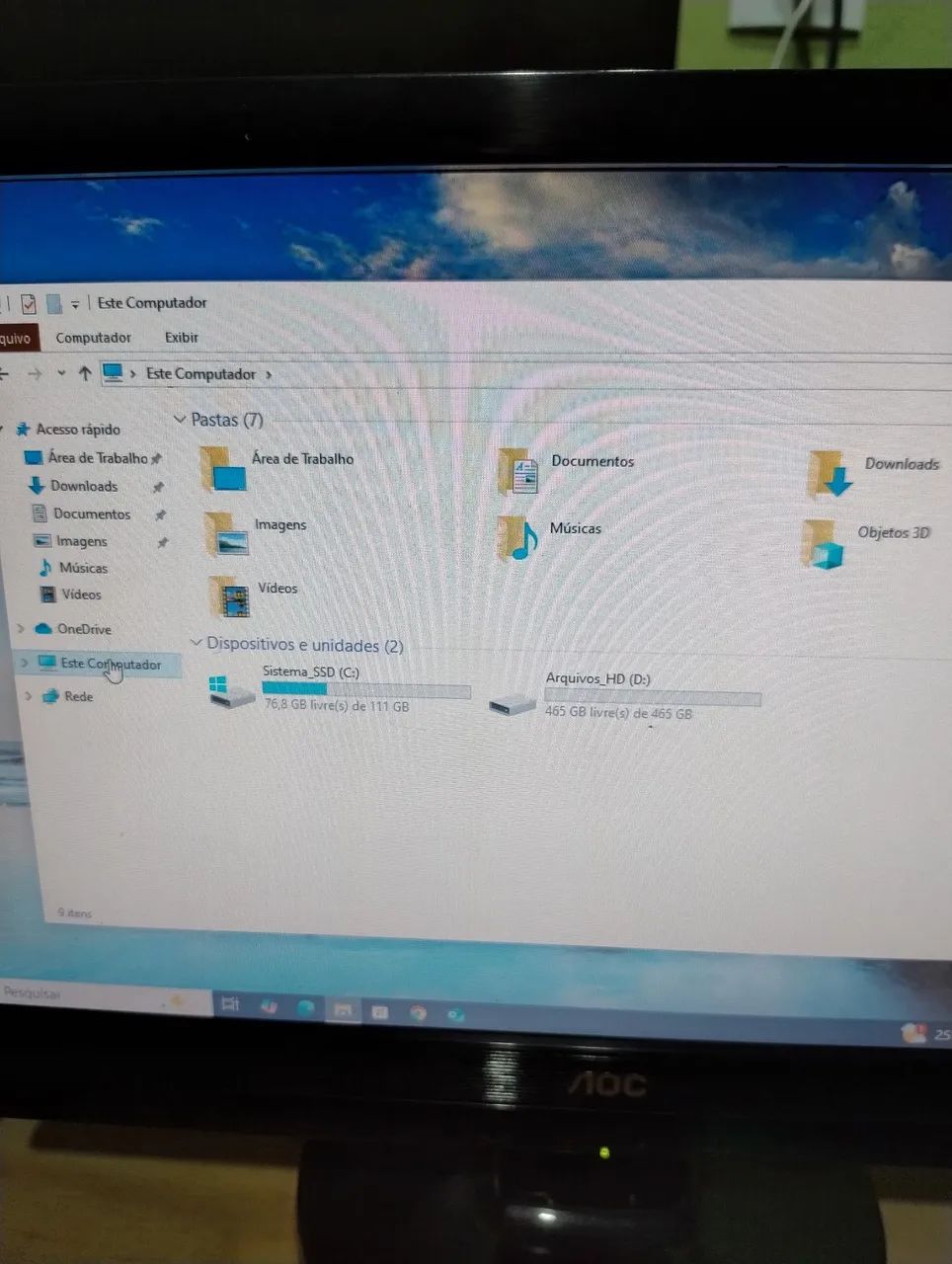
Task: Open the recent locations dropdown arrow
Action: 61,373
